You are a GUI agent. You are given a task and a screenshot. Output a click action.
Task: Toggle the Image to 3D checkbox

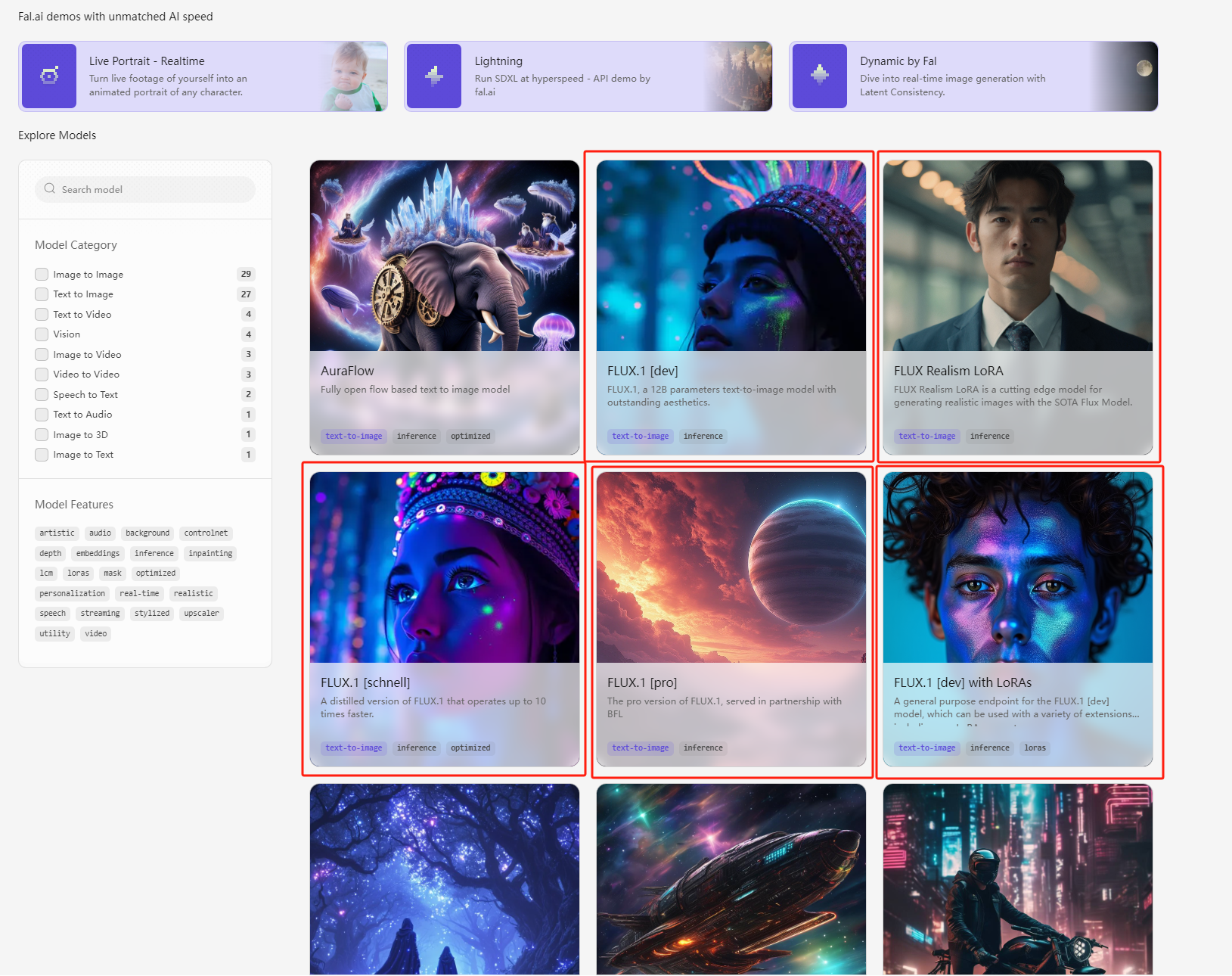pos(42,434)
